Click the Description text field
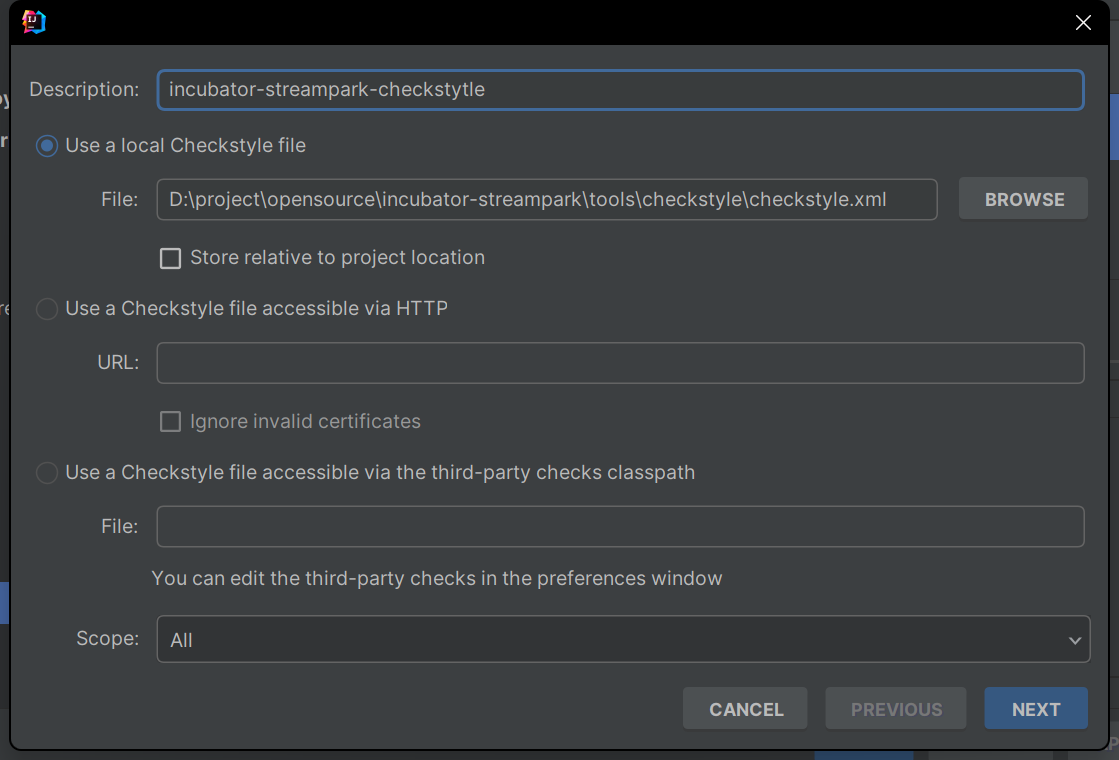This screenshot has height=760, width=1119. coord(620,89)
